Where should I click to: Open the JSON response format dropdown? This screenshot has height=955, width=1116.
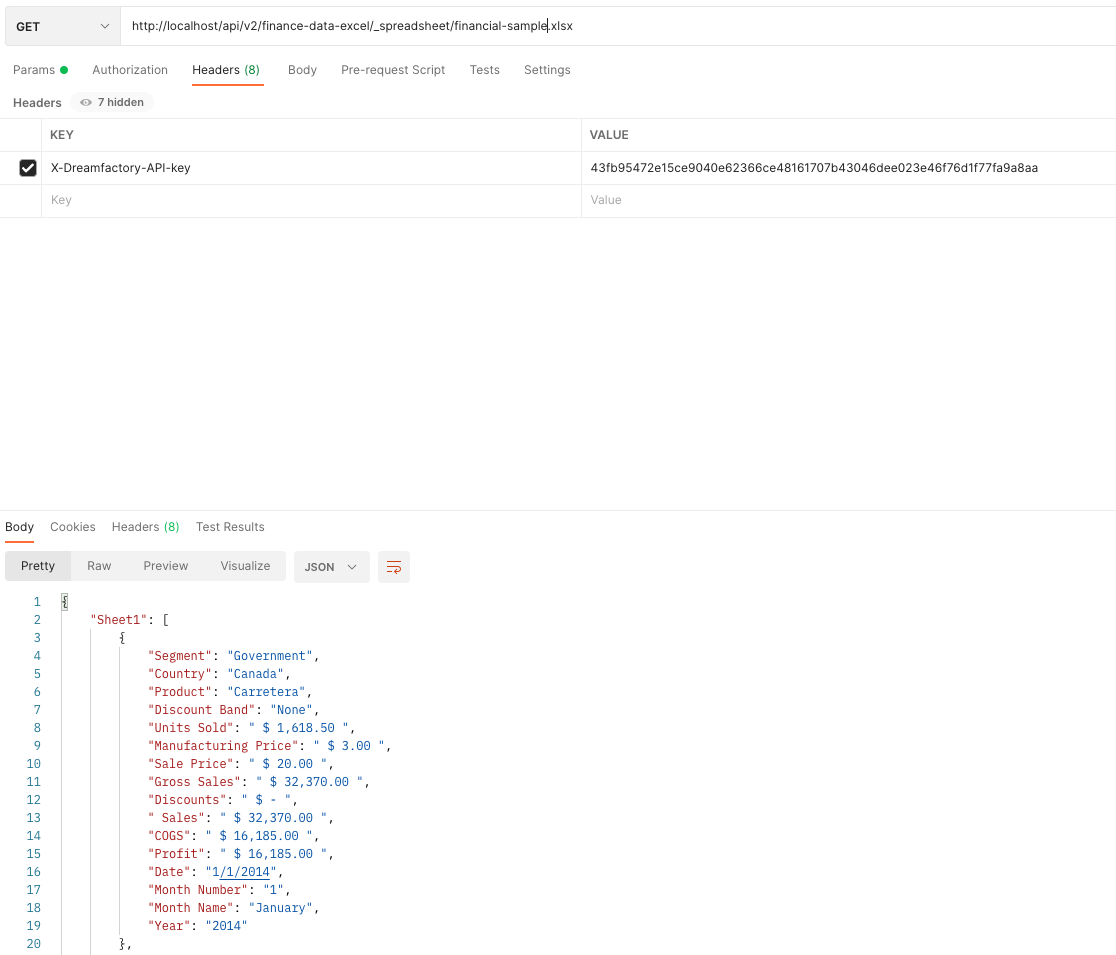(331, 566)
